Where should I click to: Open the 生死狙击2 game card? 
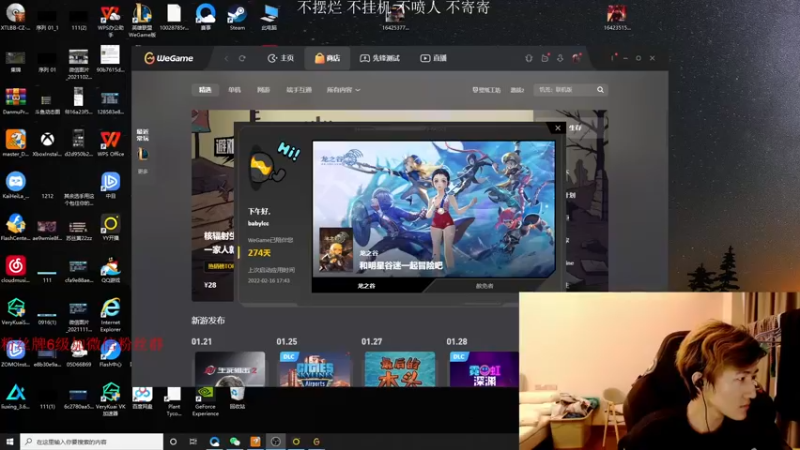[x=230, y=369]
